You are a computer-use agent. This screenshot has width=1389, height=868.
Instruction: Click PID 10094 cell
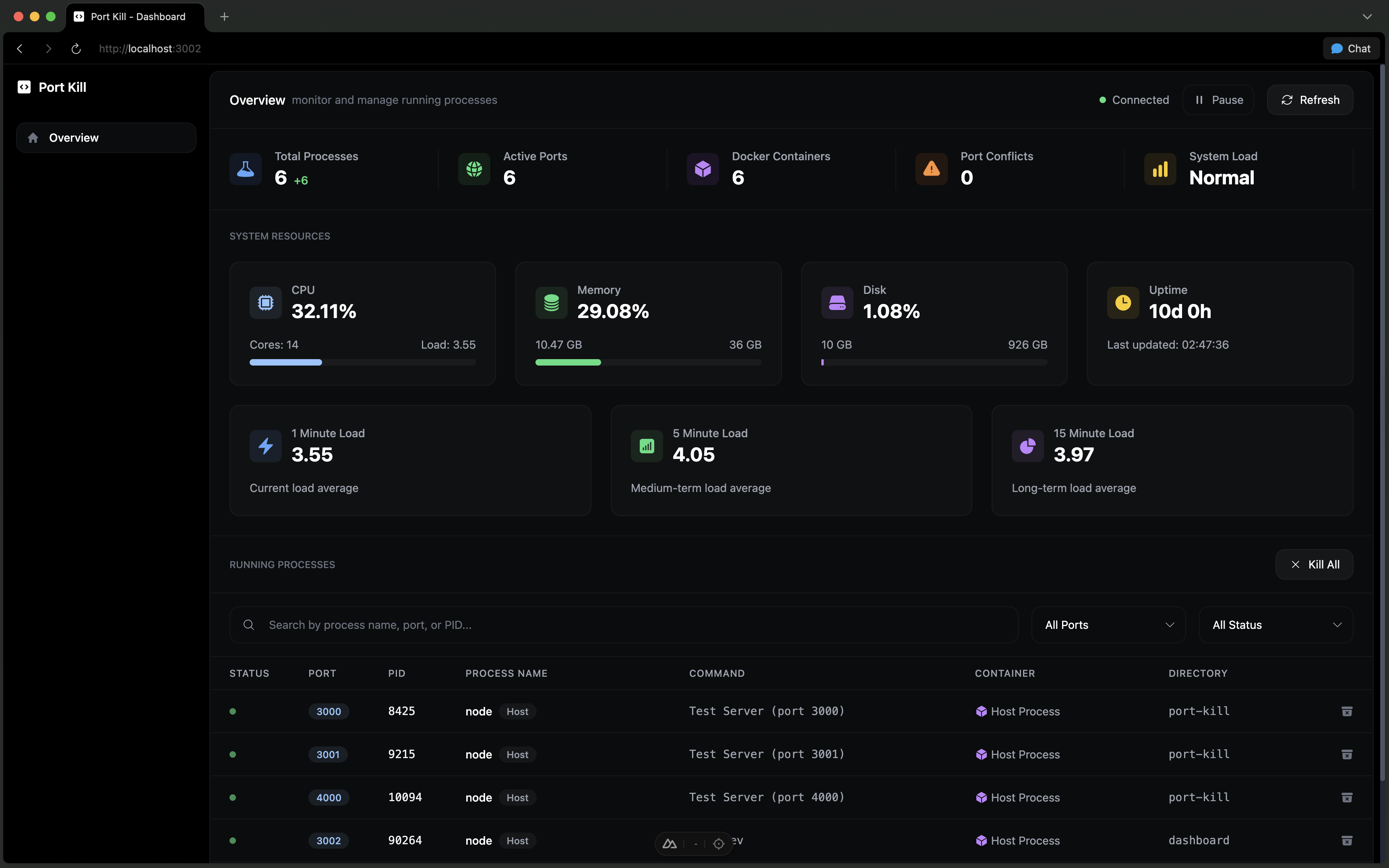pos(405,797)
